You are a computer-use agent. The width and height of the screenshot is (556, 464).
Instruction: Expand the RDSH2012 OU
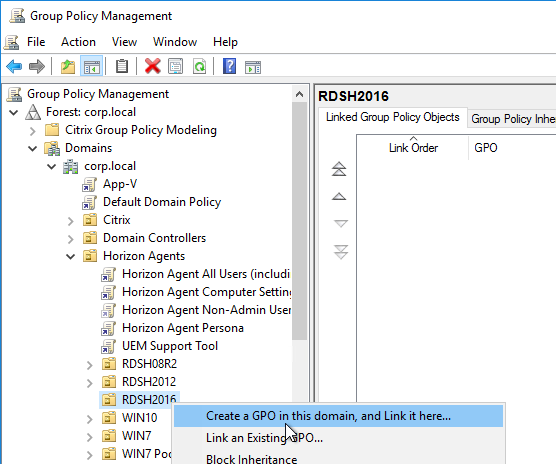point(89,383)
